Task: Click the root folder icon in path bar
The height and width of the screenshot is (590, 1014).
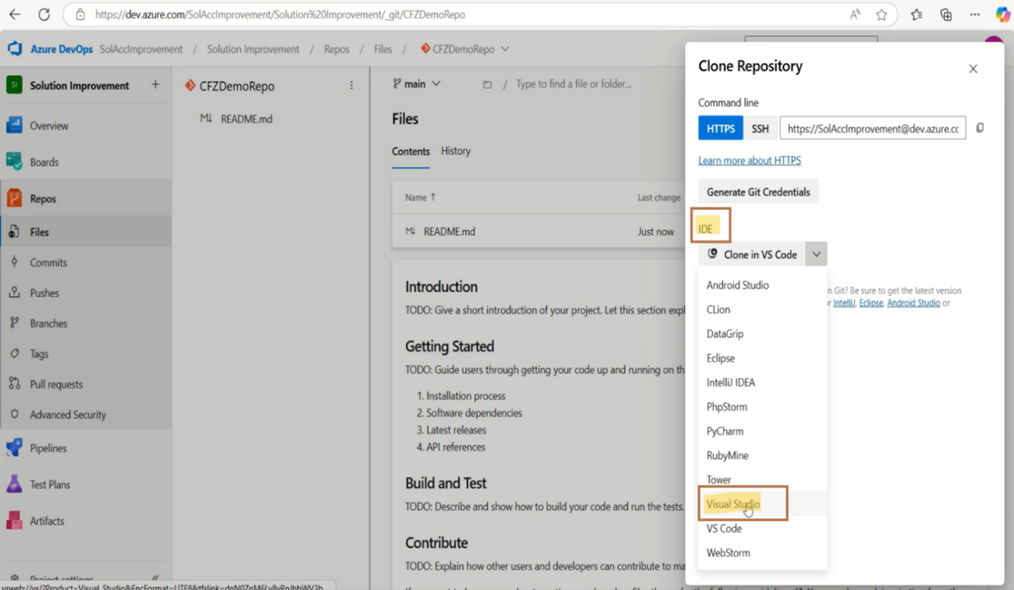Action: pyautogui.click(x=487, y=84)
